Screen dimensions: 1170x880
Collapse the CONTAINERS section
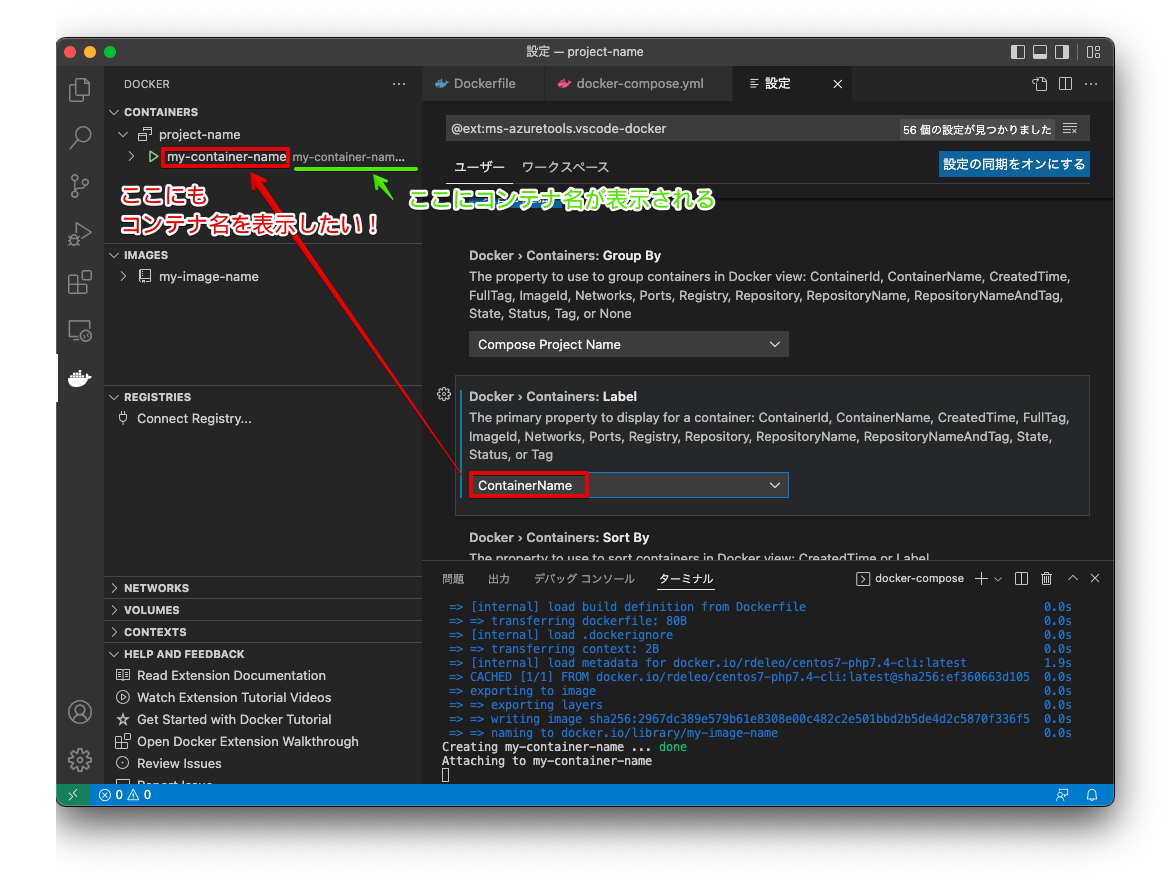tap(114, 112)
